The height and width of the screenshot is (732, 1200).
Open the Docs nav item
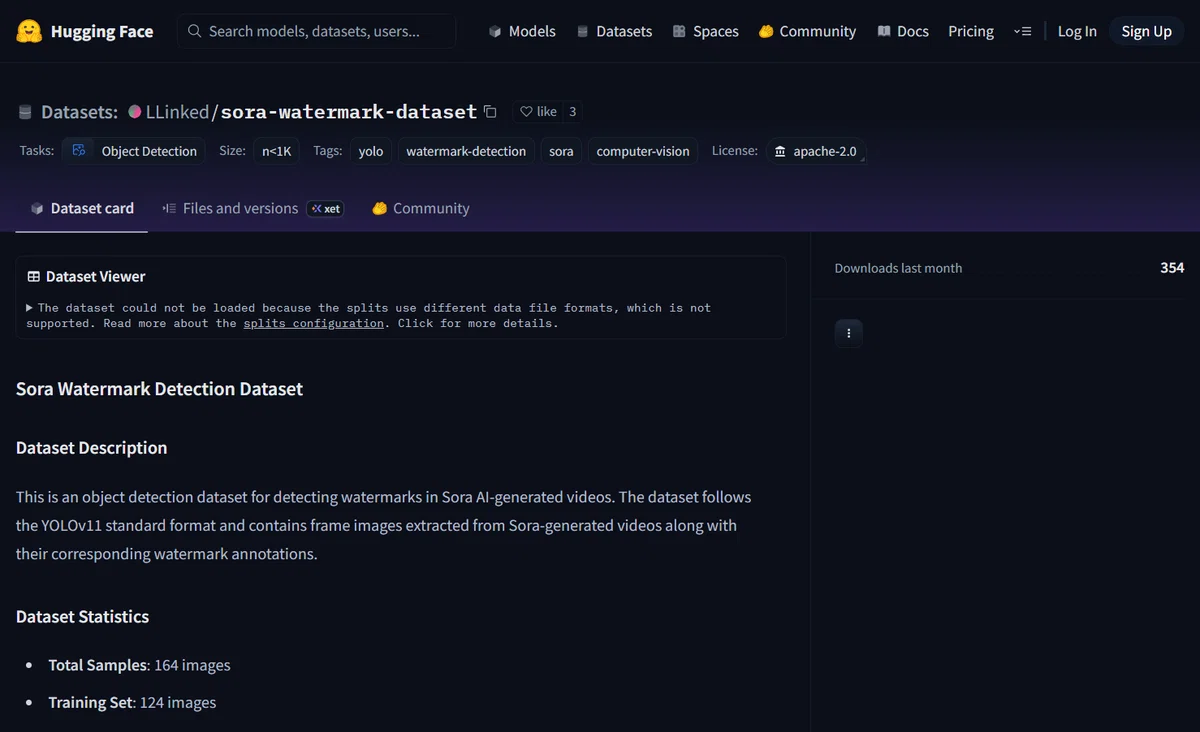[x=903, y=31]
